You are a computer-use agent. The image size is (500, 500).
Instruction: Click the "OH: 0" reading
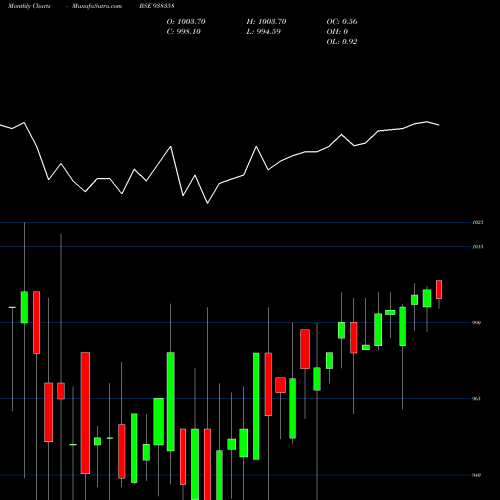(337, 32)
